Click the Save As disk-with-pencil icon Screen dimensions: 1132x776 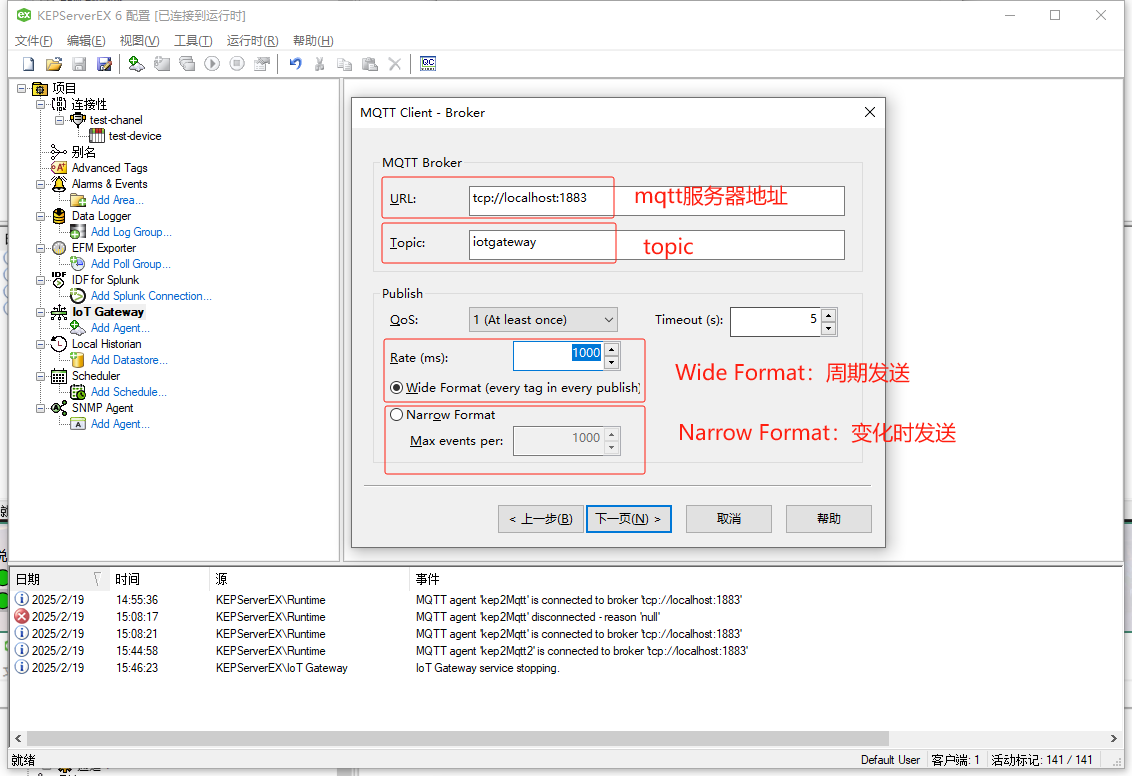(x=105, y=64)
